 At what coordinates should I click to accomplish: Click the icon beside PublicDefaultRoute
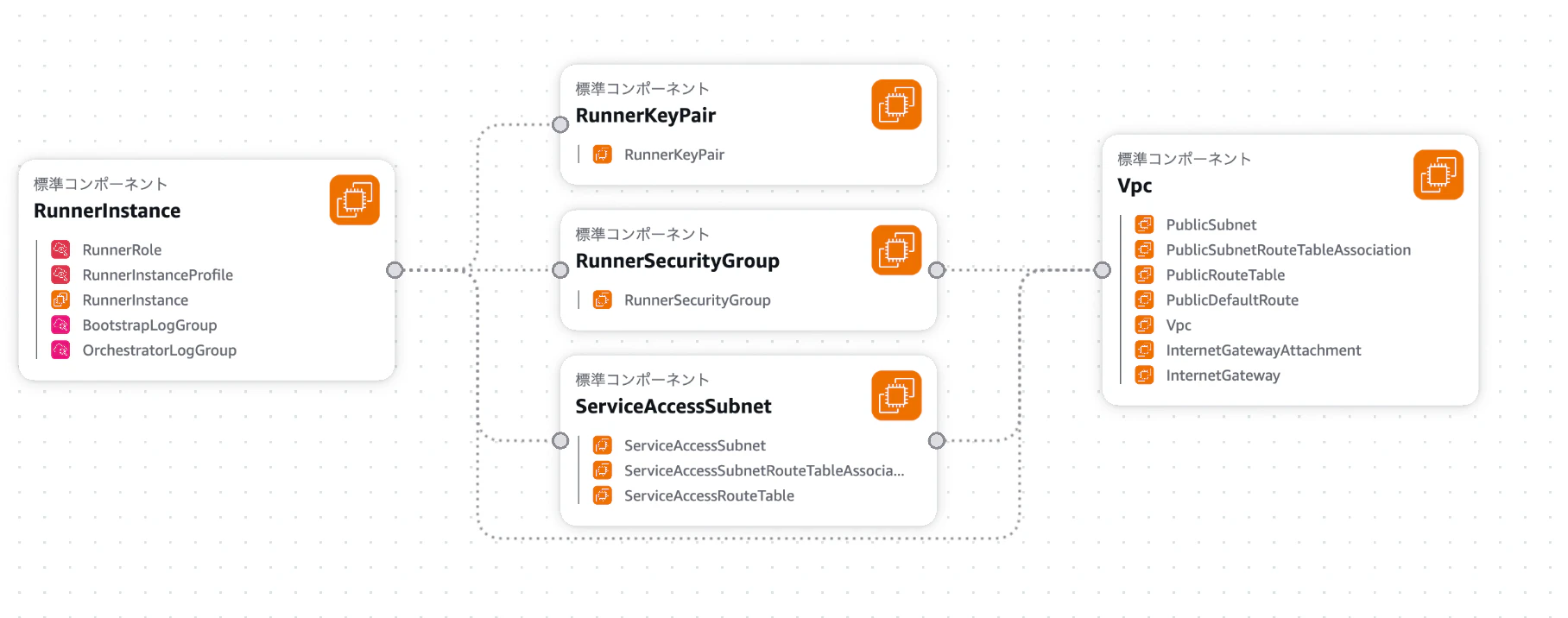tap(1145, 300)
